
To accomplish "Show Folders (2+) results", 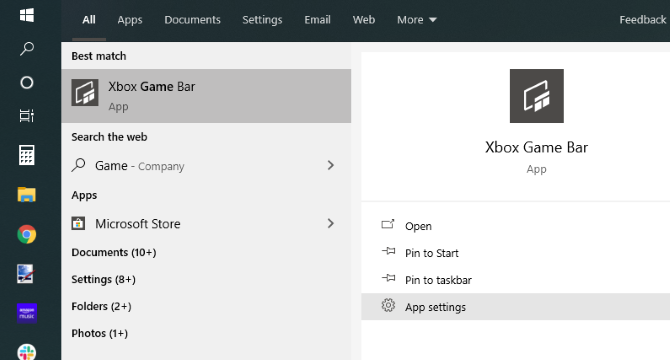I will pos(101,306).
